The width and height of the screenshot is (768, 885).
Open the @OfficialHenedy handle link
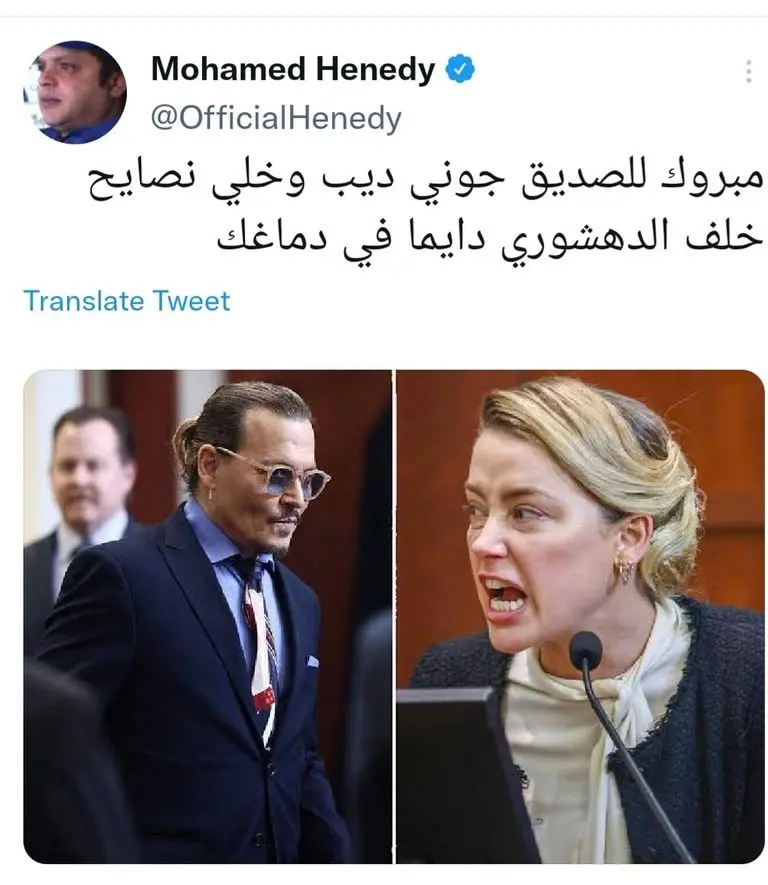click(x=276, y=118)
